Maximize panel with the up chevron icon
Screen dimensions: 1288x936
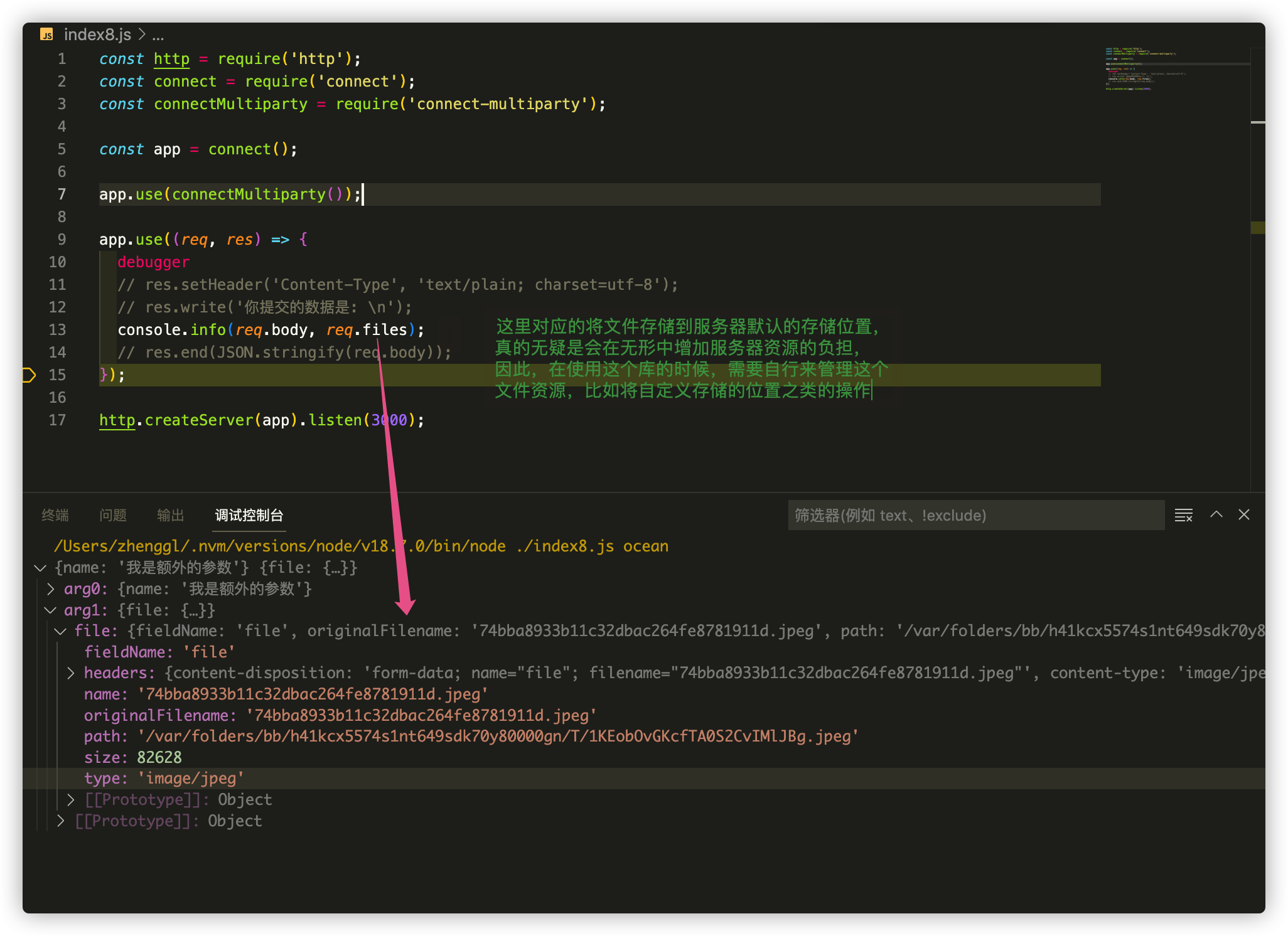pyautogui.click(x=1216, y=514)
